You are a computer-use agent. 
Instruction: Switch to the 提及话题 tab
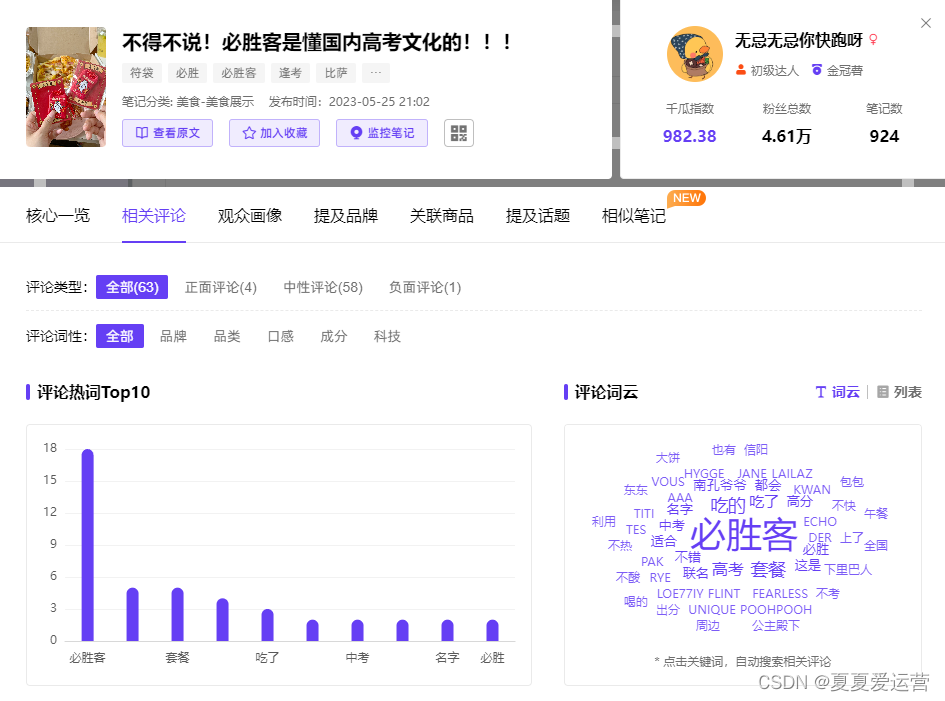pos(538,216)
